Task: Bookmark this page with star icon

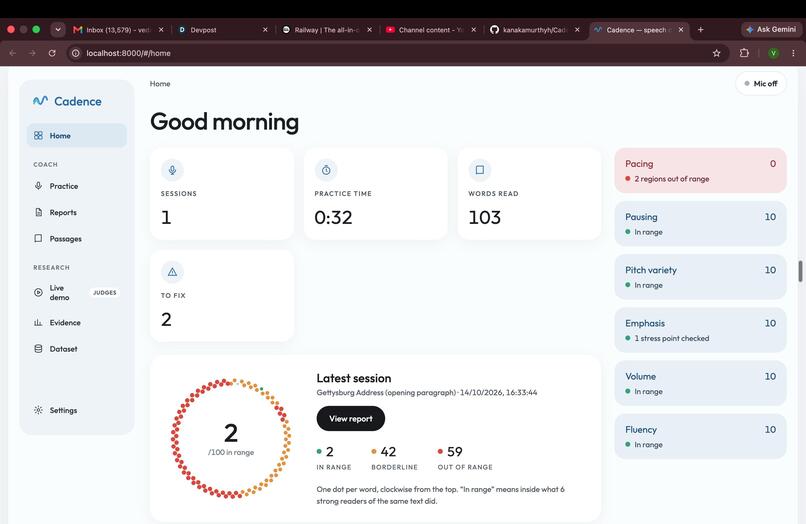Action: (717, 53)
